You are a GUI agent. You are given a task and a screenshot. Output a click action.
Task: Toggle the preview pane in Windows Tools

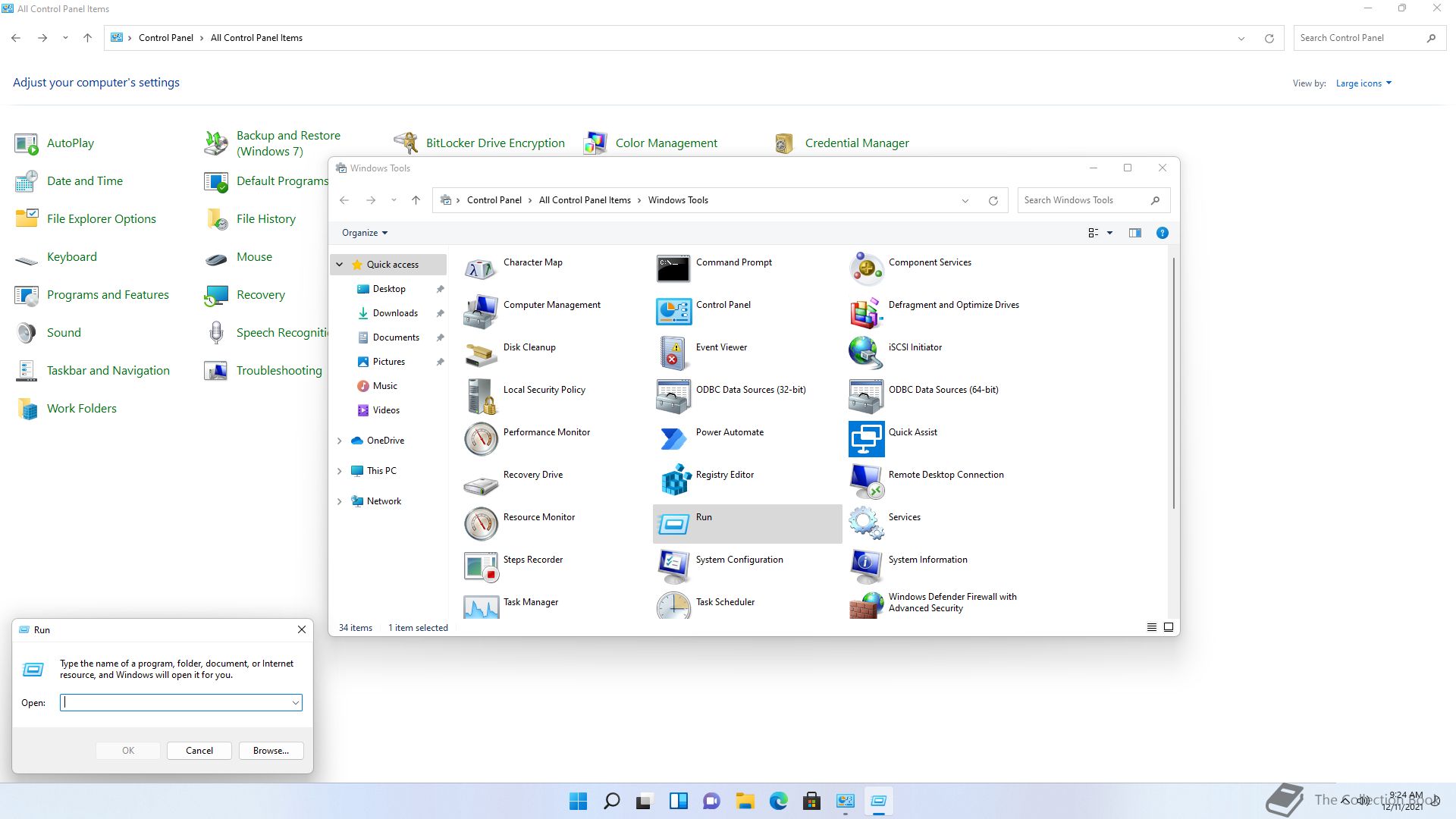click(x=1134, y=233)
